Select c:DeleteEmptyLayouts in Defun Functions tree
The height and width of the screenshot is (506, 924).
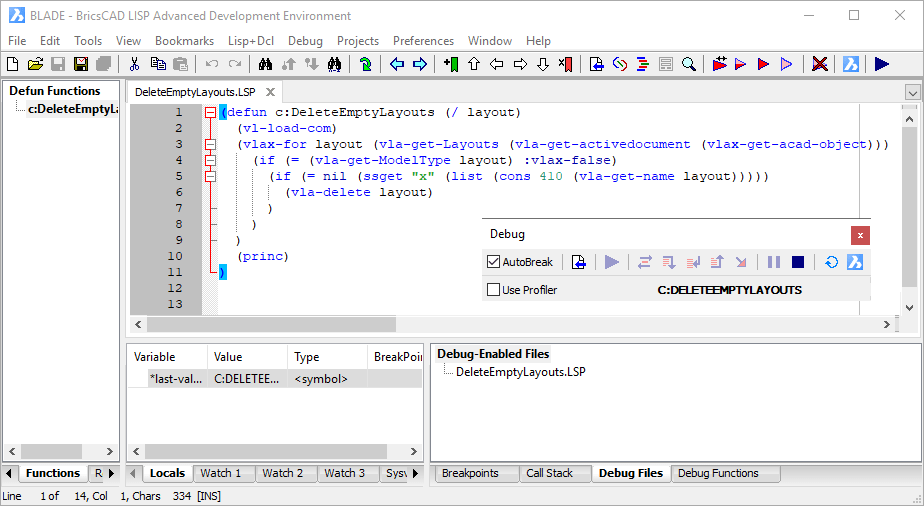tap(73, 109)
